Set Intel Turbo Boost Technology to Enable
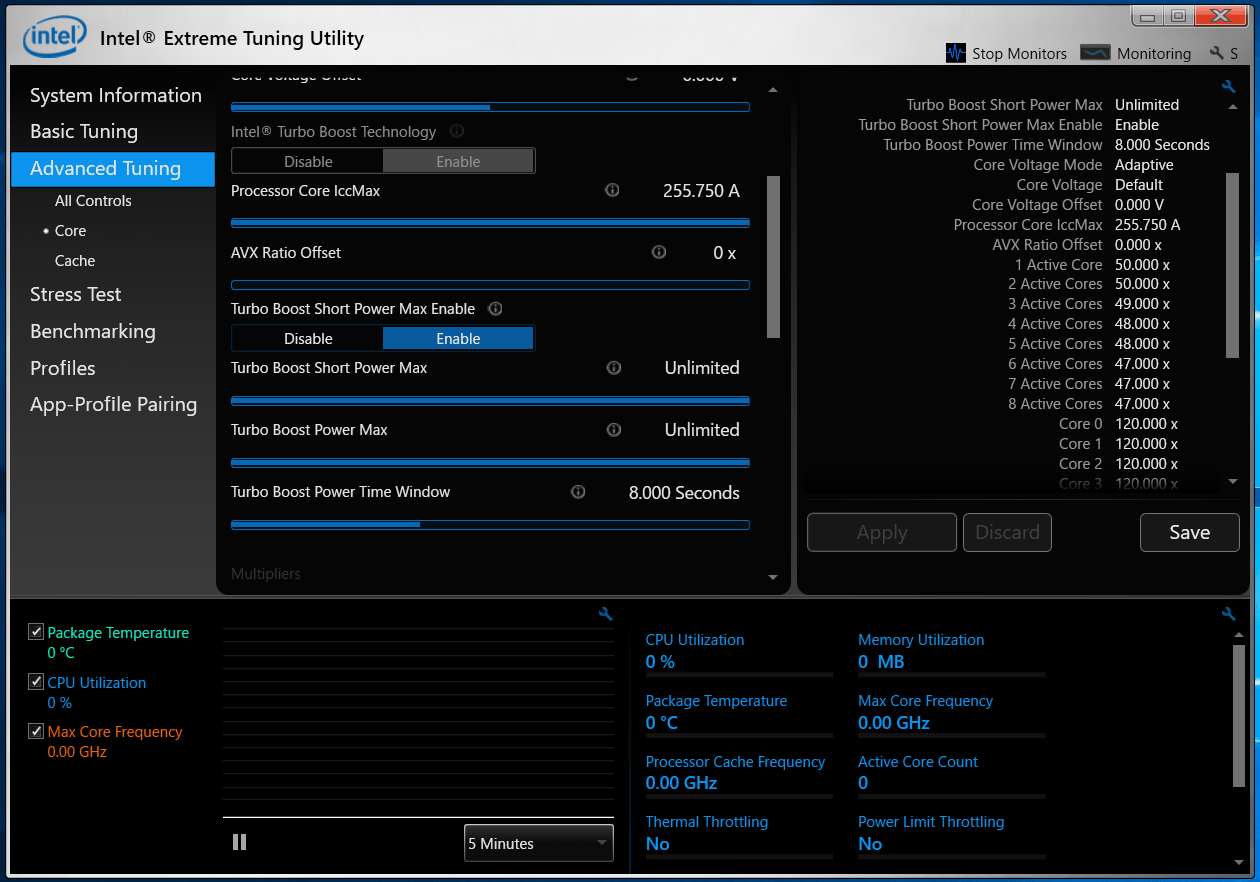Viewport: 1260px width, 882px height. [458, 161]
